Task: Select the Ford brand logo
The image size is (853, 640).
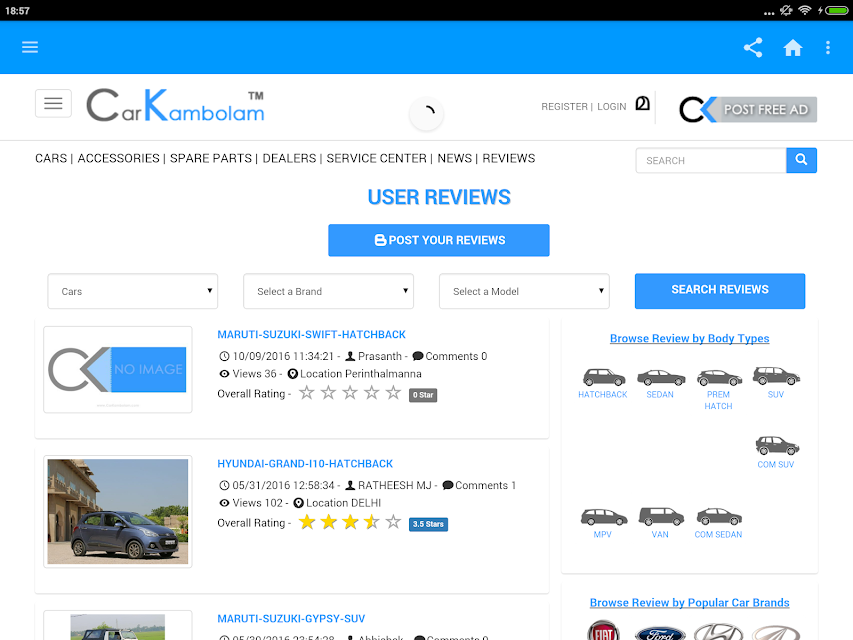Action: point(660,633)
